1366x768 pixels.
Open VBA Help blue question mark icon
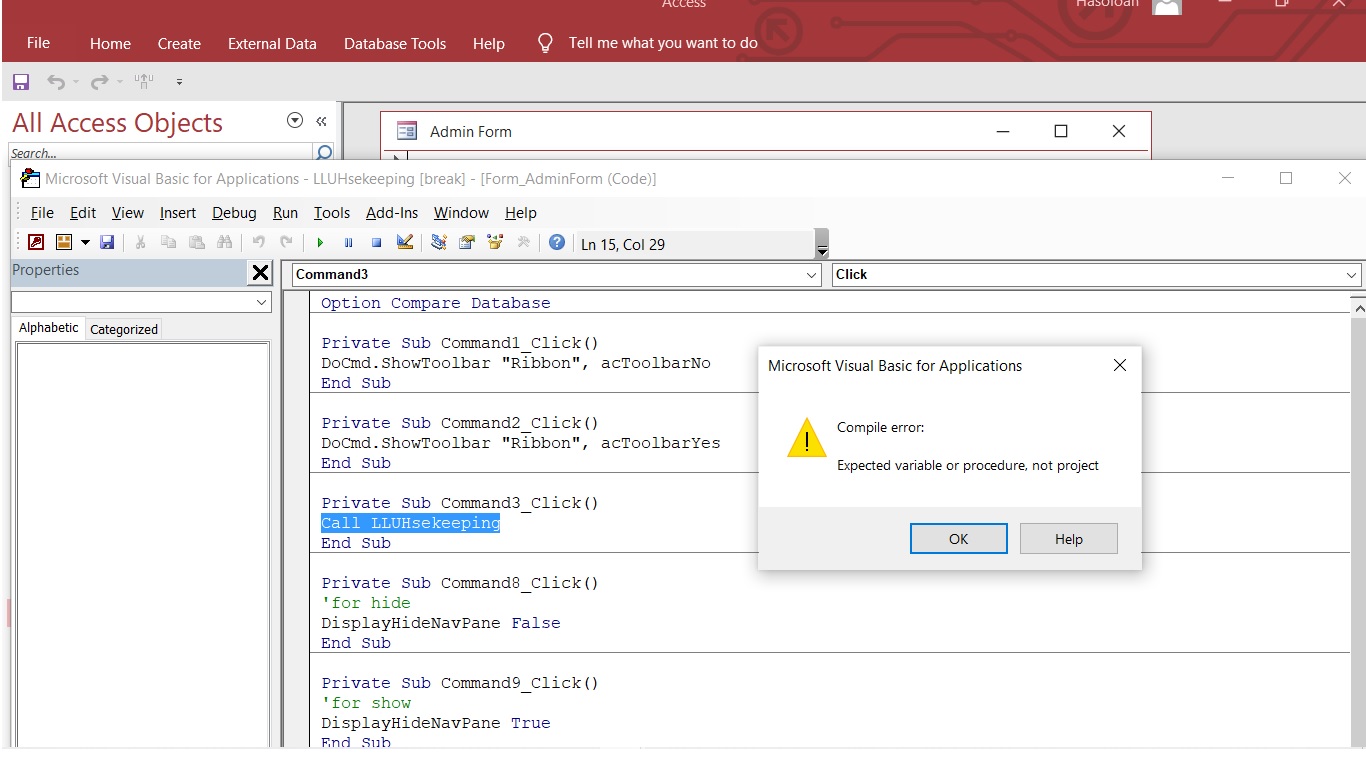coord(557,242)
